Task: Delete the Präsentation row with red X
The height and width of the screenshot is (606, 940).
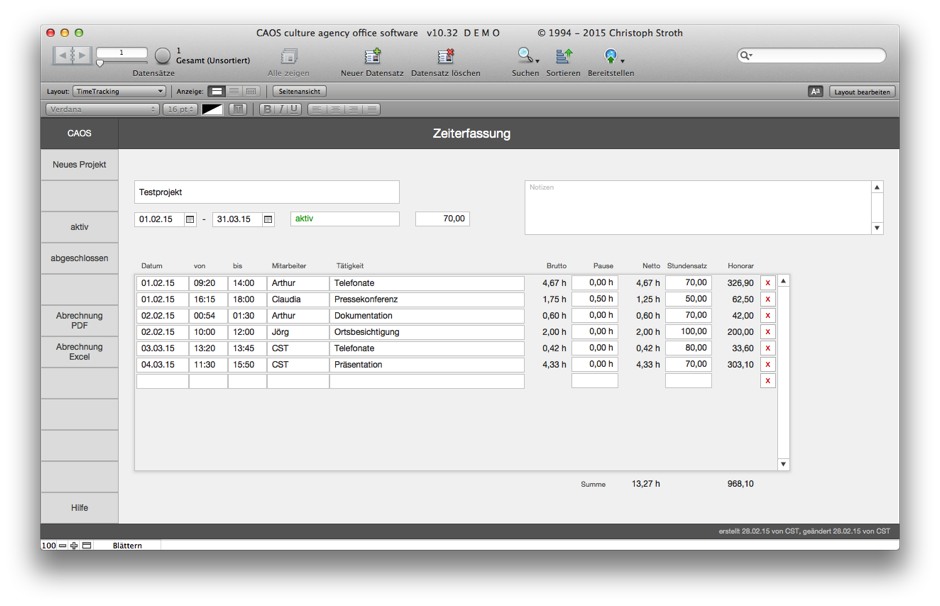Action: [767, 364]
